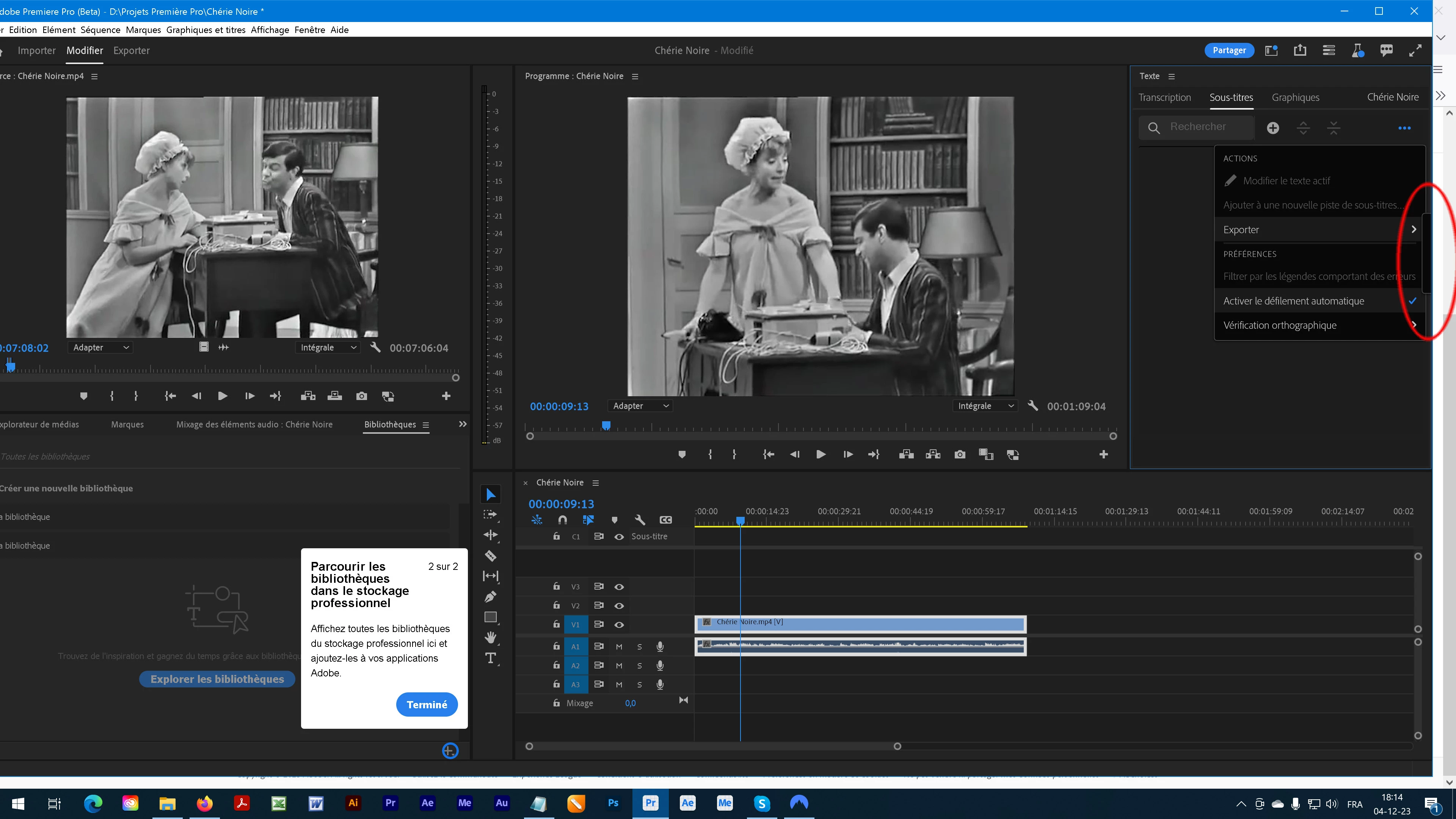
Task: Click the Terminé button
Action: tap(427, 704)
